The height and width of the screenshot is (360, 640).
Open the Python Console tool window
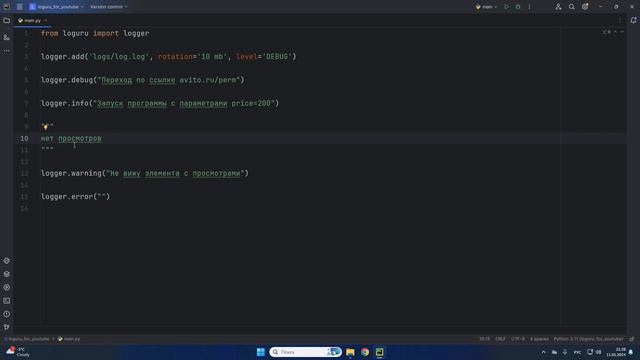pos(7,260)
